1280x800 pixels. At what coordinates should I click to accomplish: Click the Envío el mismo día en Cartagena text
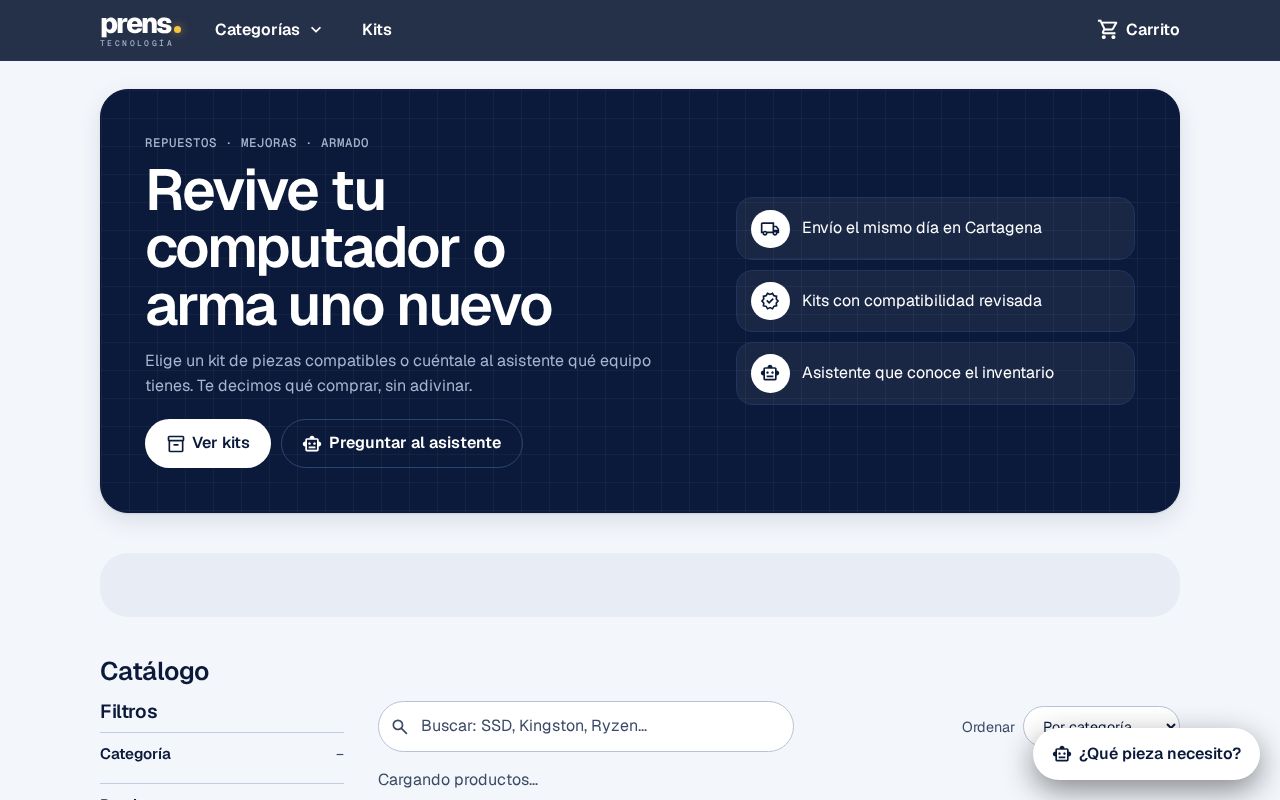point(922,228)
